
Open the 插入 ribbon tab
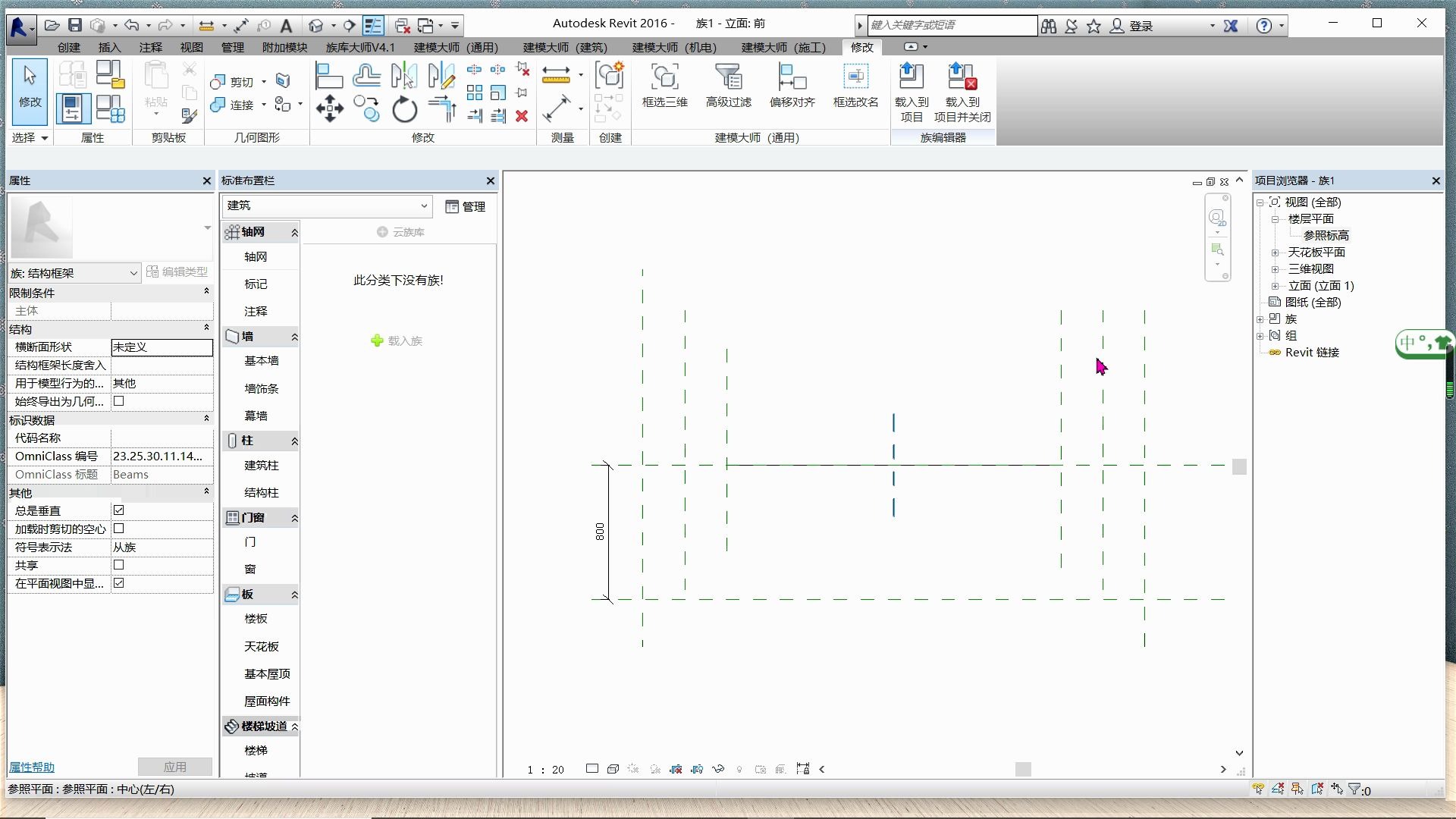pyautogui.click(x=109, y=47)
